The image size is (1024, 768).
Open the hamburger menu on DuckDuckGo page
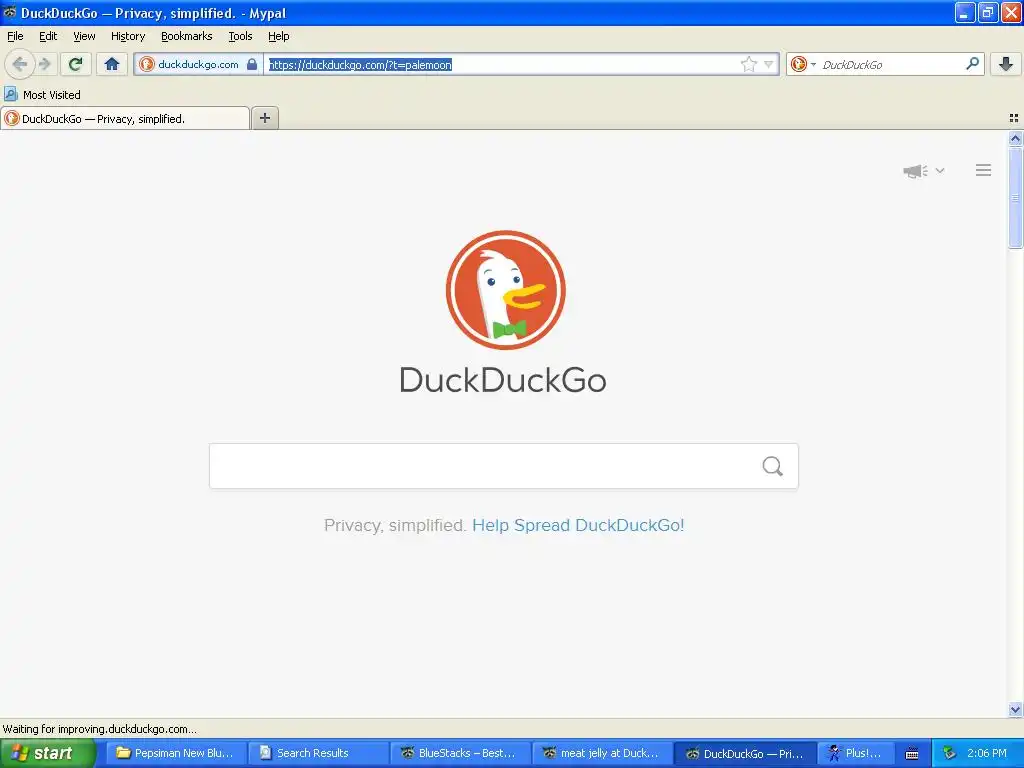pos(984,170)
